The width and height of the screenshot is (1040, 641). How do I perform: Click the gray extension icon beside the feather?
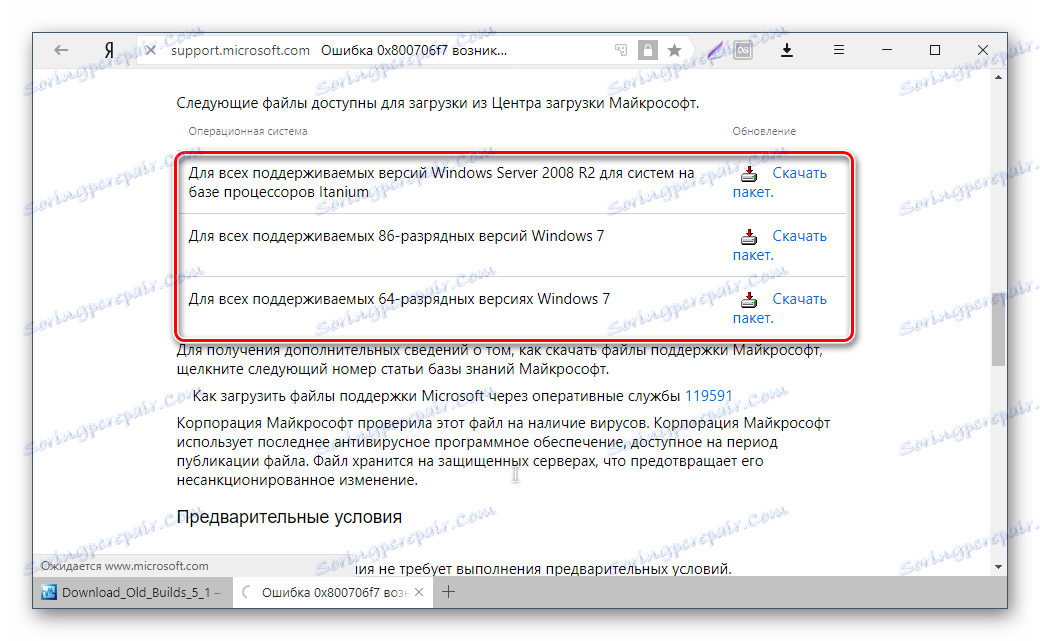(x=743, y=50)
